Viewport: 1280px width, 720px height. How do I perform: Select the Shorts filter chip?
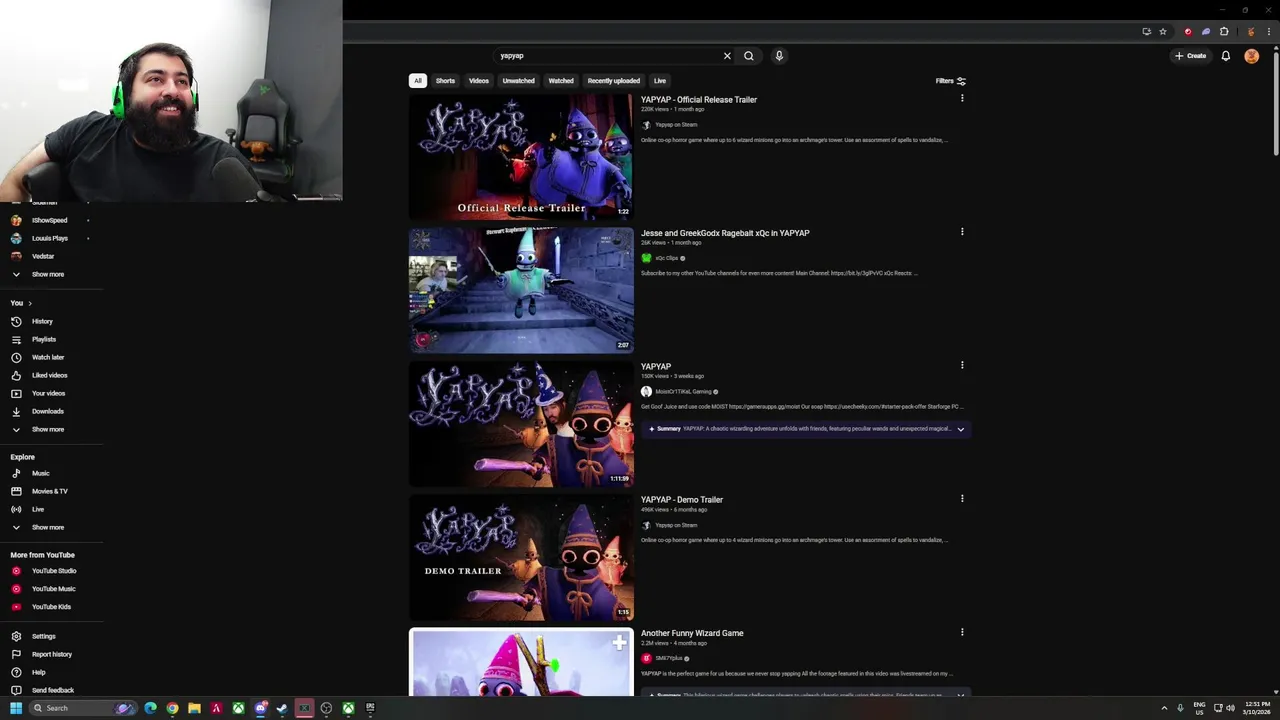point(445,81)
